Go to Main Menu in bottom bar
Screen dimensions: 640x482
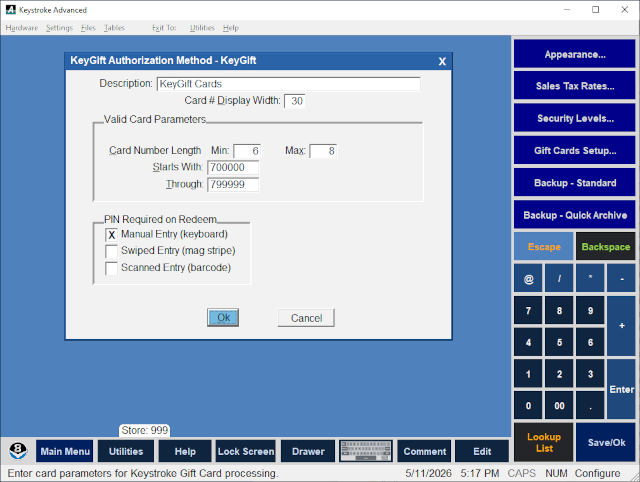click(x=64, y=451)
